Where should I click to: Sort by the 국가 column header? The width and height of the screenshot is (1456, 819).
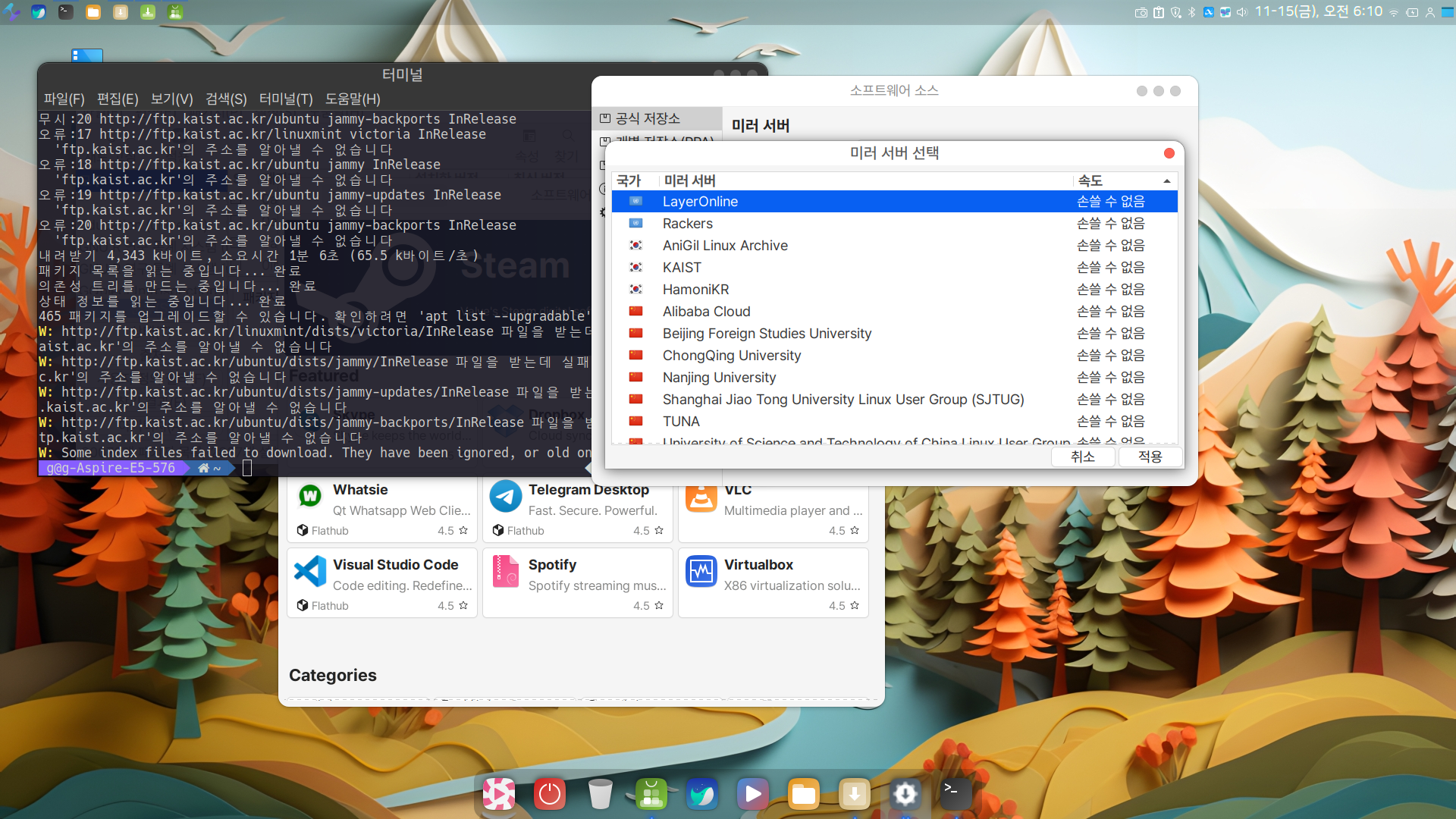[635, 180]
